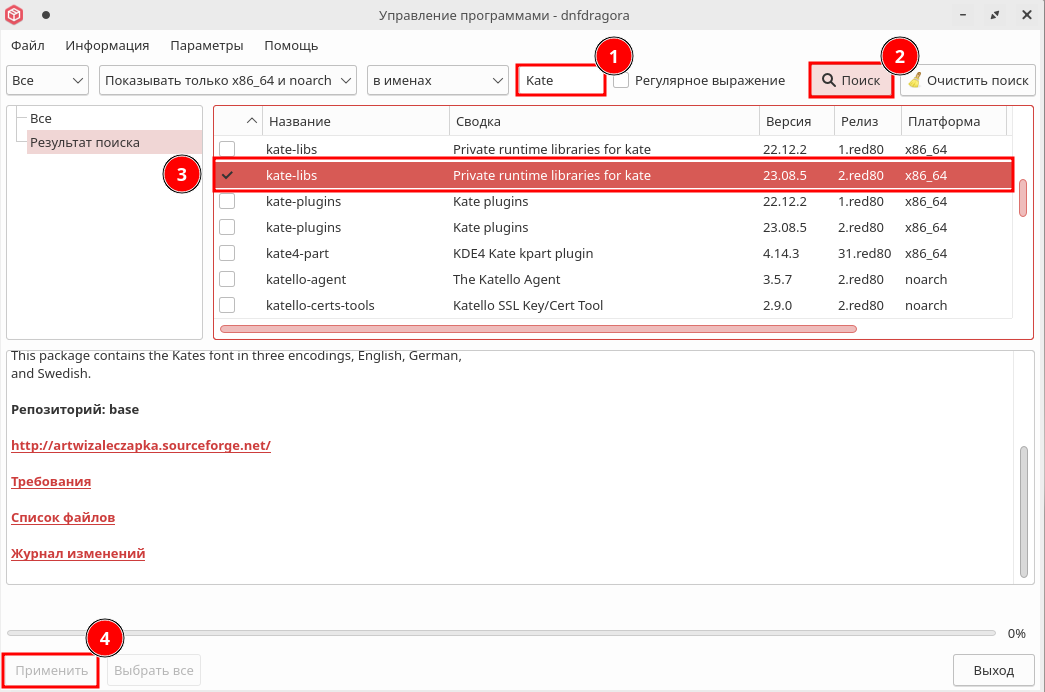
Task: Open the в именах search scope dropdown
Action: point(437,80)
